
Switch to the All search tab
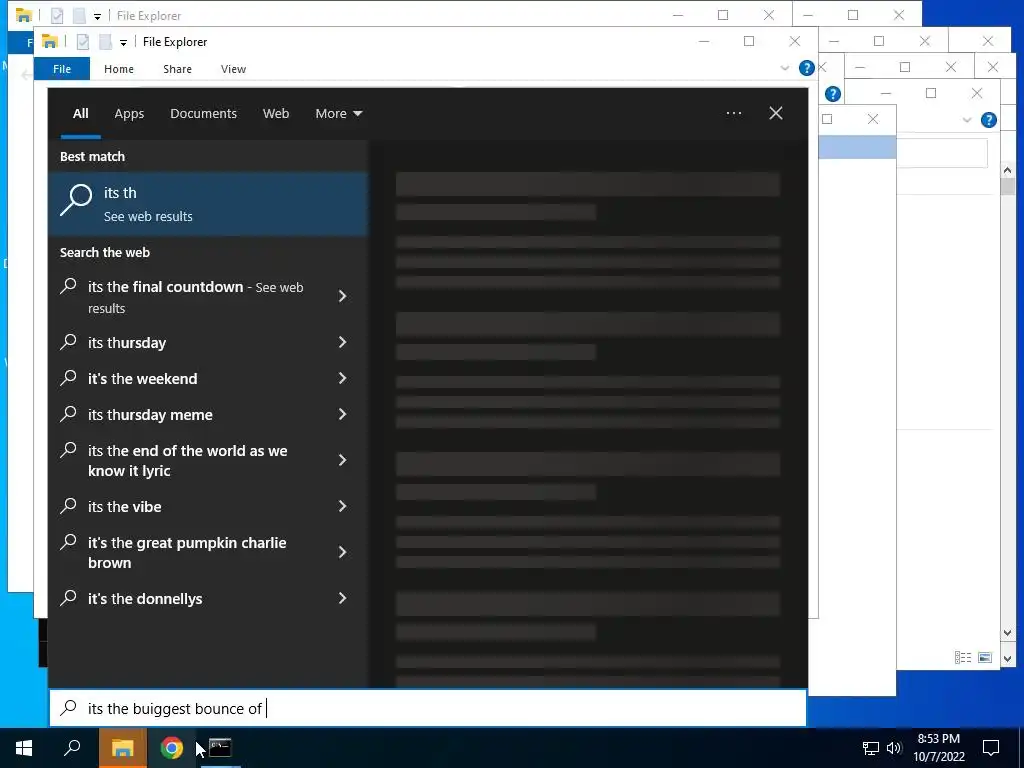80,114
